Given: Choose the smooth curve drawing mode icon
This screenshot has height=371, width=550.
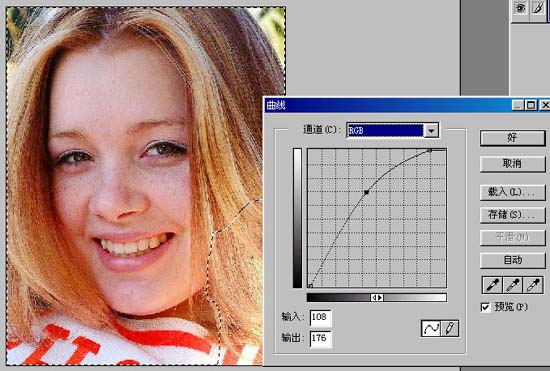Looking at the screenshot, I should coord(431,329).
